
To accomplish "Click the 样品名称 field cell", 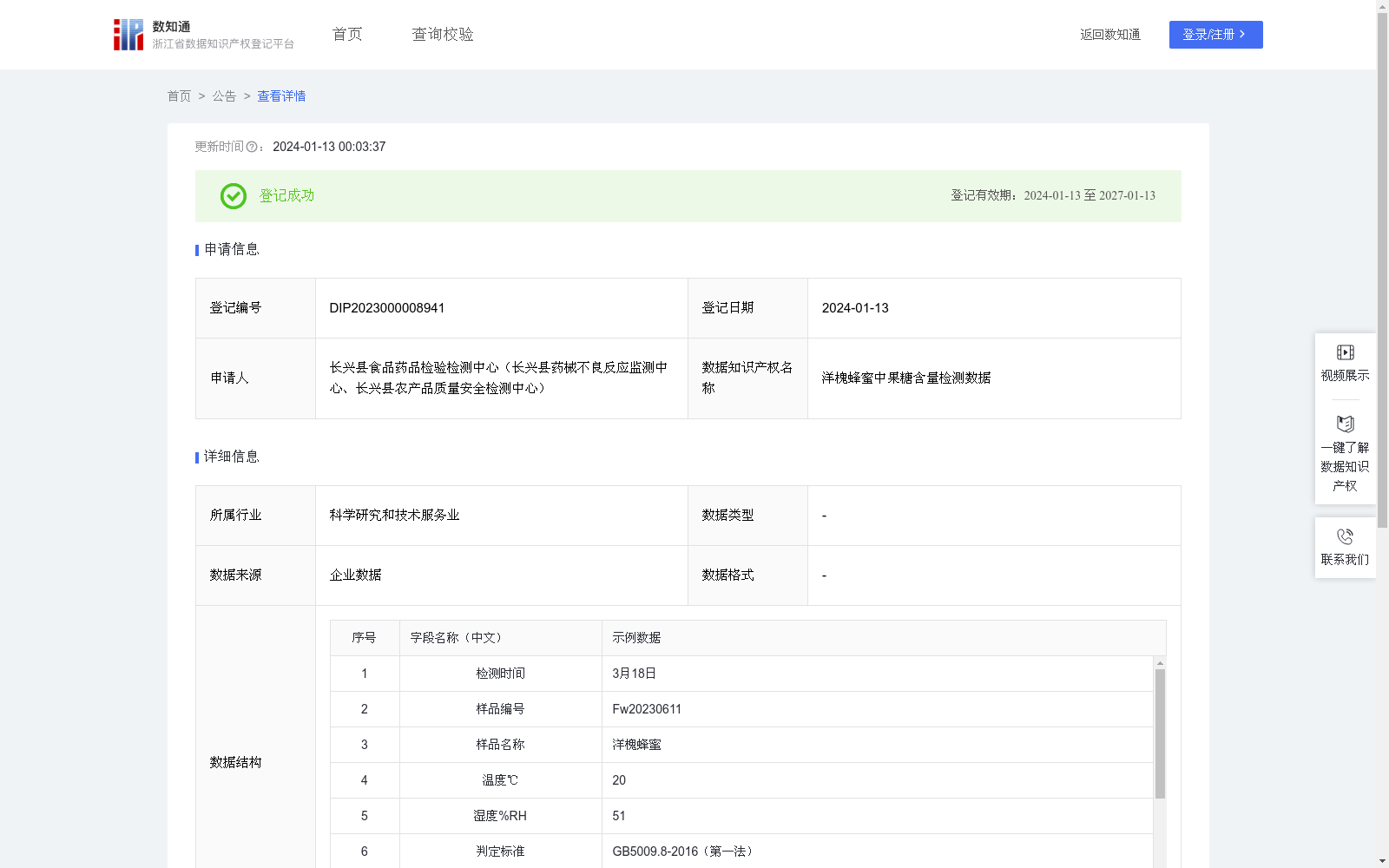I will (x=500, y=745).
